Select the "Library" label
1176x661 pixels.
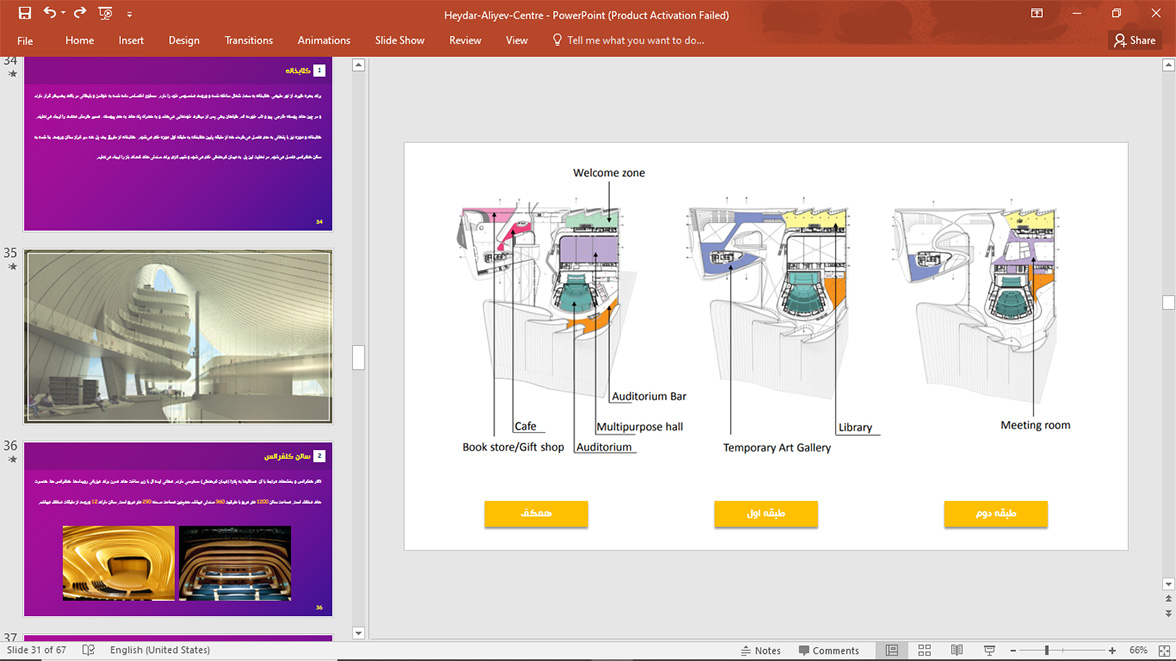(855, 428)
